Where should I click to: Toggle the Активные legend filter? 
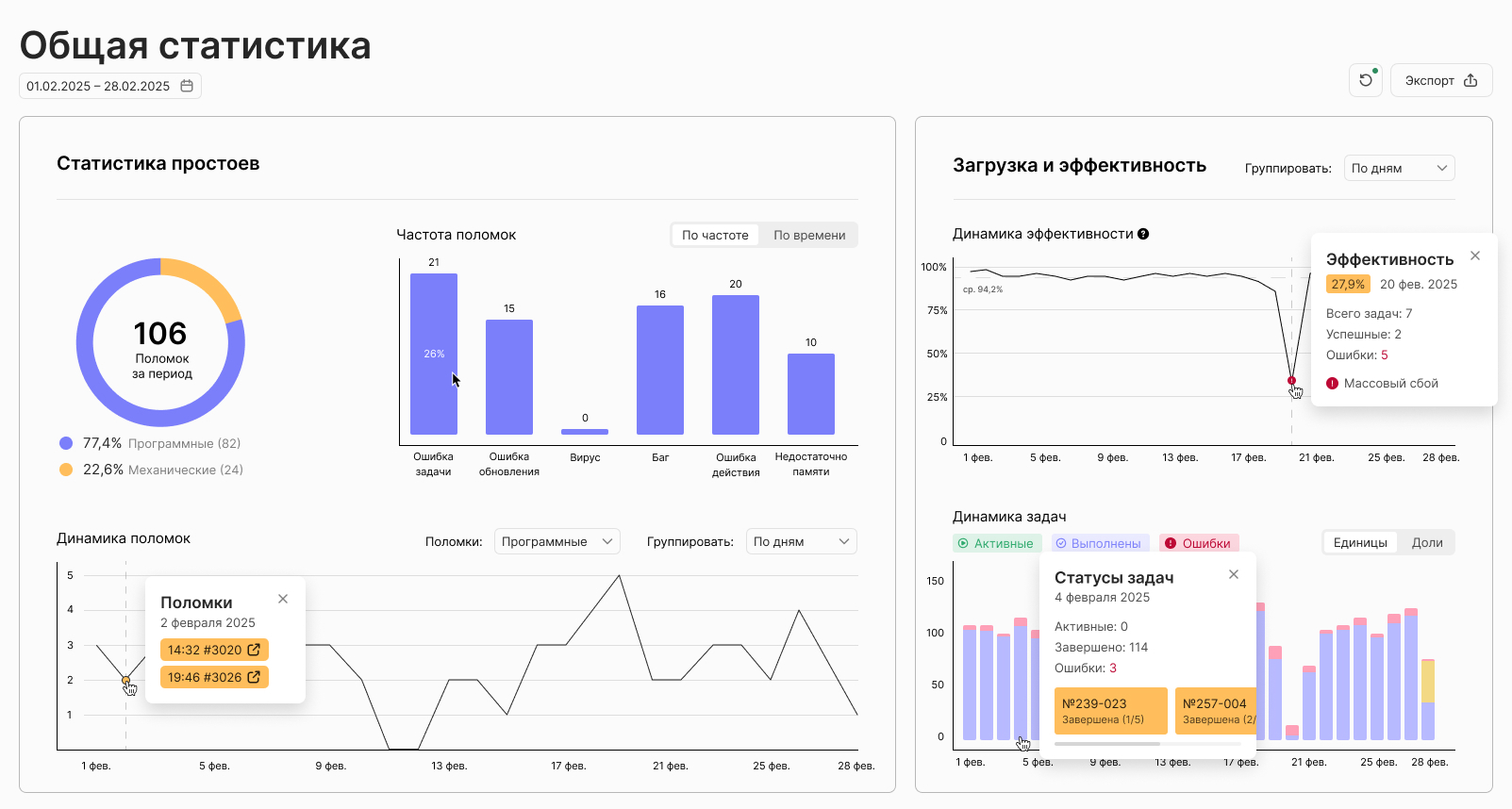tap(996, 543)
